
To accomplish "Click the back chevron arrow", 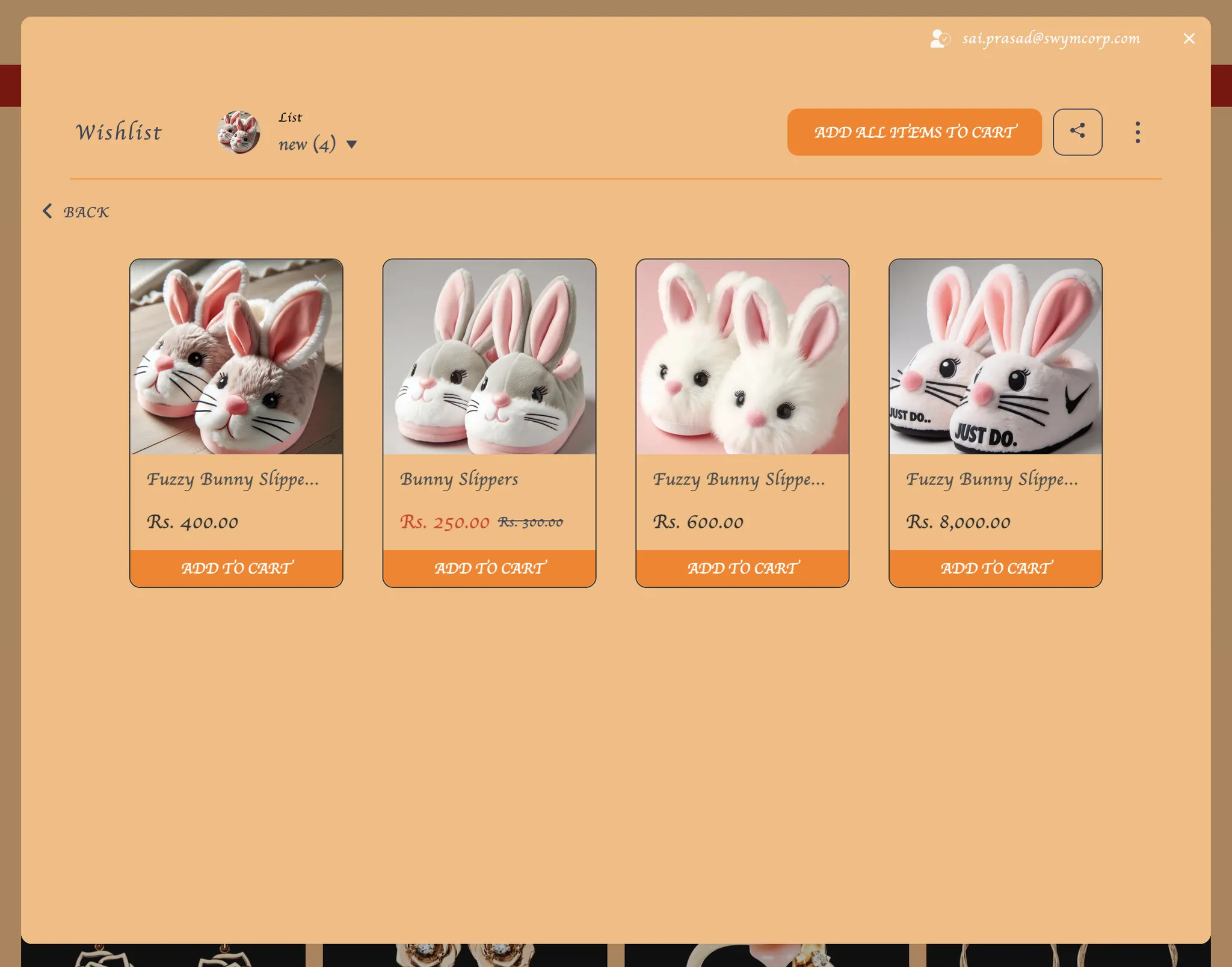I will point(48,211).
